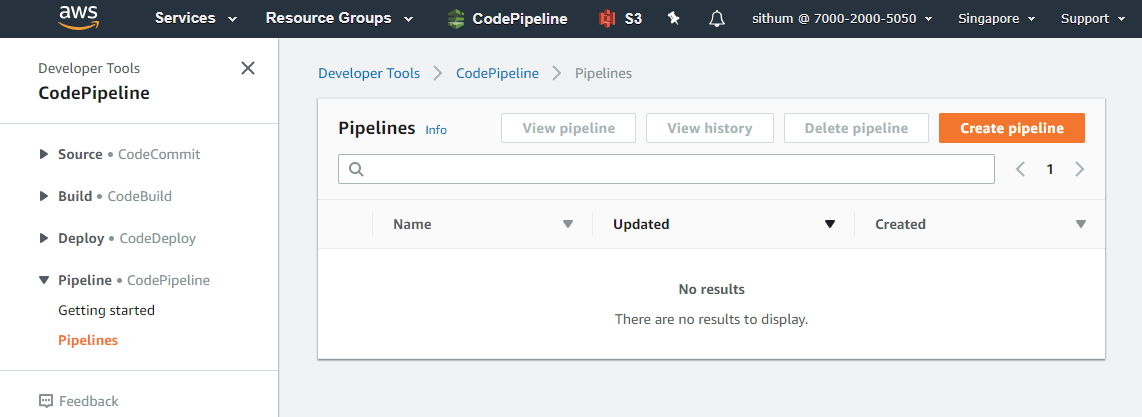The image size is (1142, 417).
Task: Click the AWS logo home icon
Action: click(x=78, y=18)
